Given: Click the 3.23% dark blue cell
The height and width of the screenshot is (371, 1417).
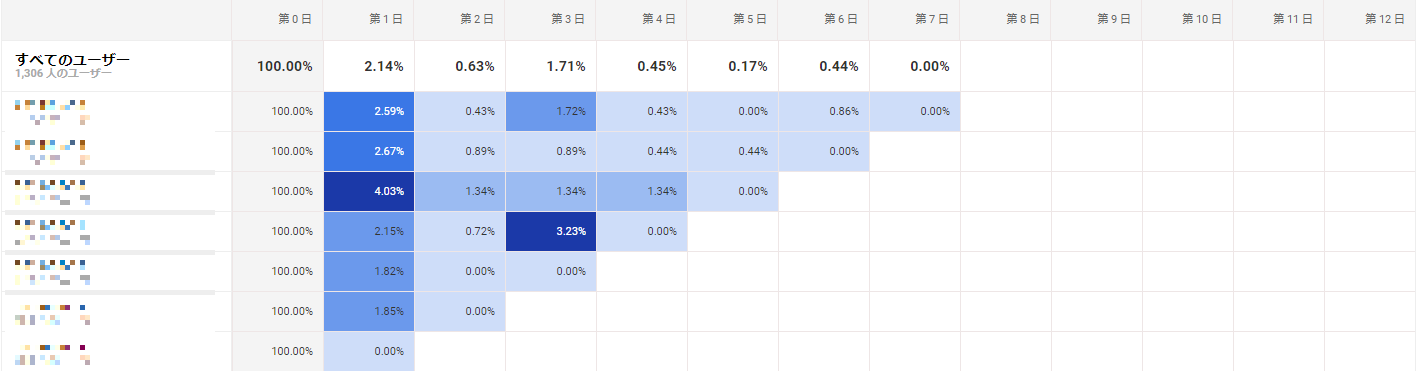Looking at the screenshot, I should pyautogui.click(x=550, y=231).
